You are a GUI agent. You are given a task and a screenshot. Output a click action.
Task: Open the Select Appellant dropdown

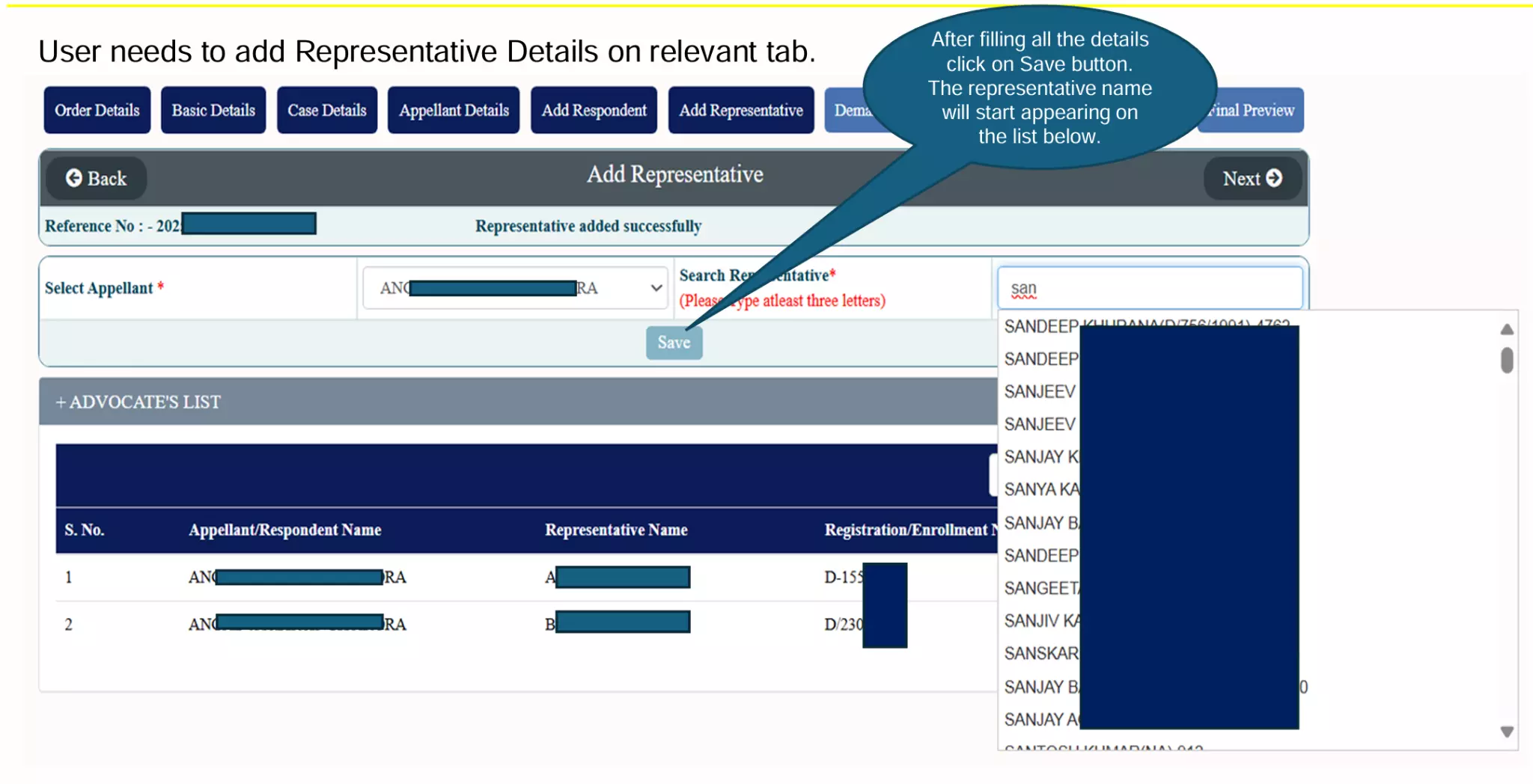[515, 288]
